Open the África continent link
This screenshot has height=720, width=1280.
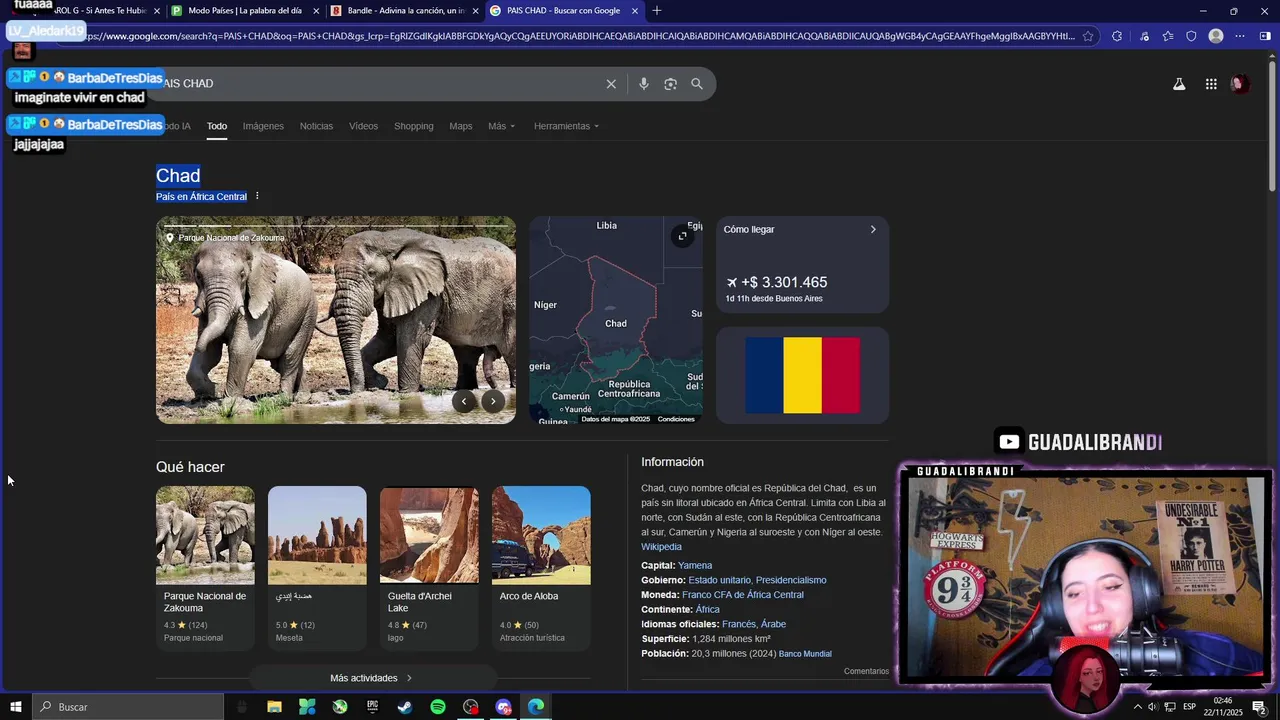click(x=708, y=610)
